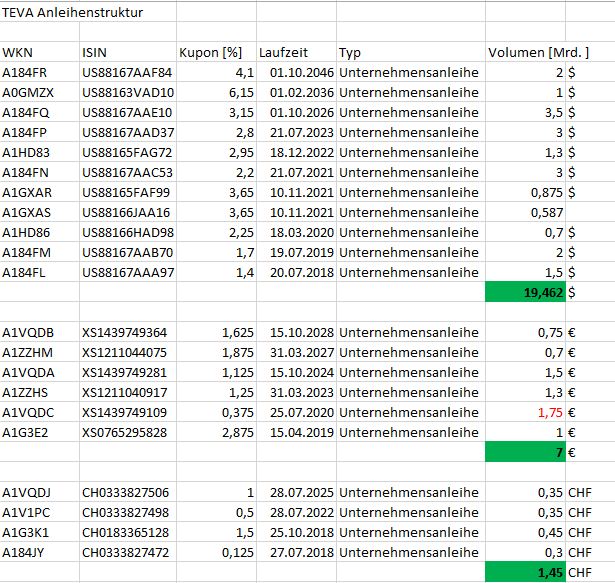The image size is (615, 583).
Task: Select ISIN cell 'XS0765295828'
Action: tap(128, 432)
